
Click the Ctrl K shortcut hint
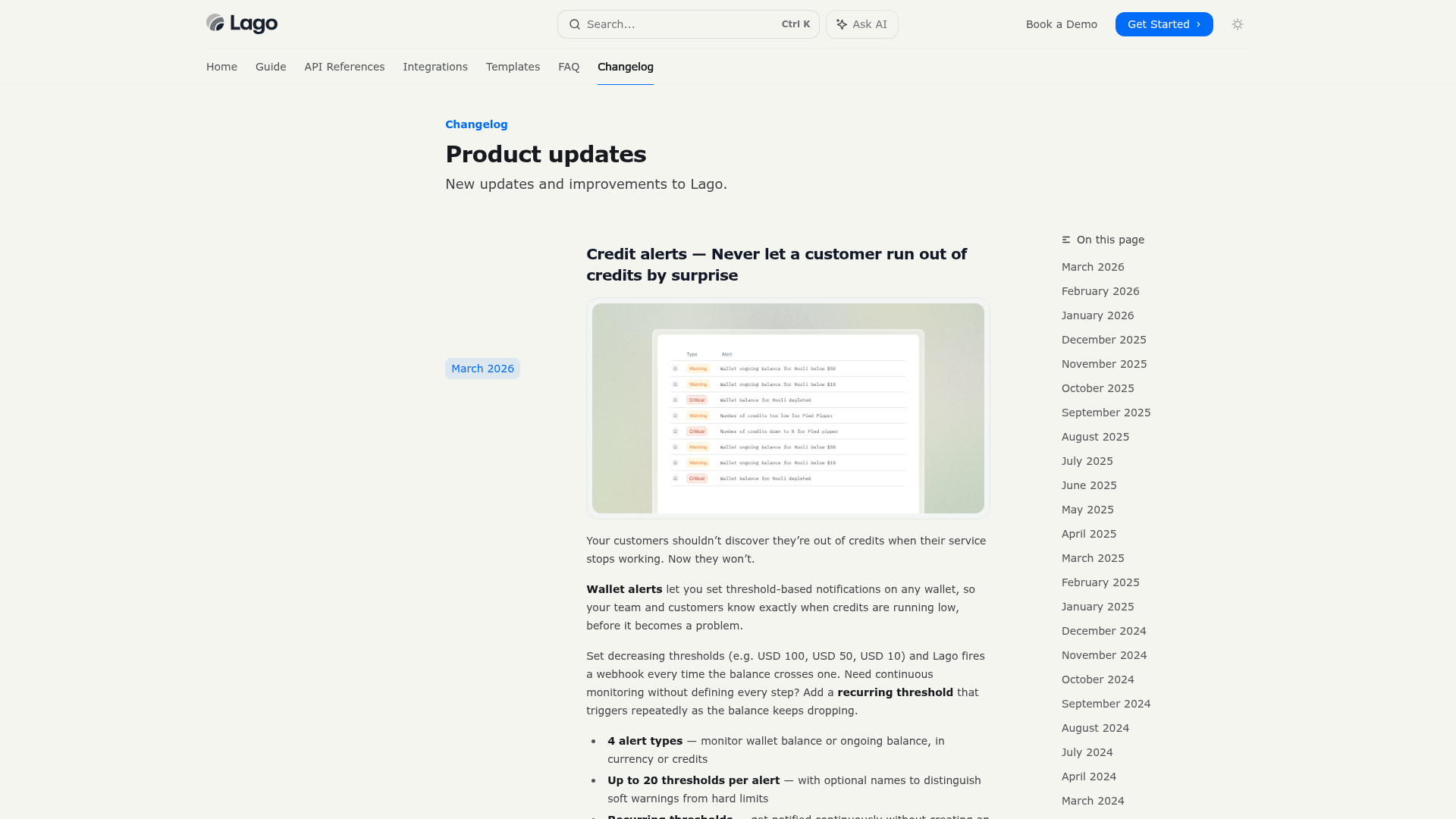click(x=795, y=24)
